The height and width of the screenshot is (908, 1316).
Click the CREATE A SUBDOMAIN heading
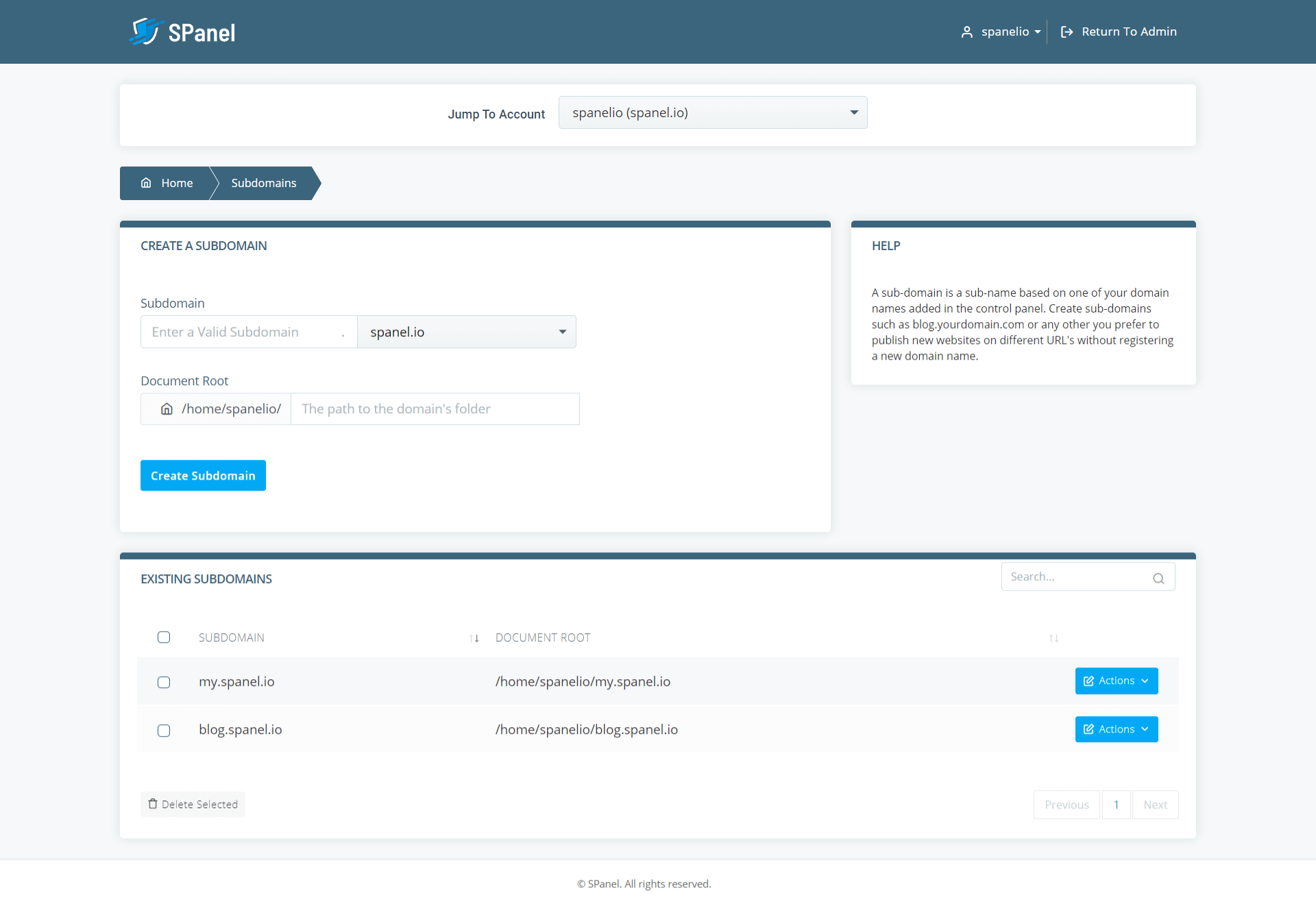tap(204, 246)
